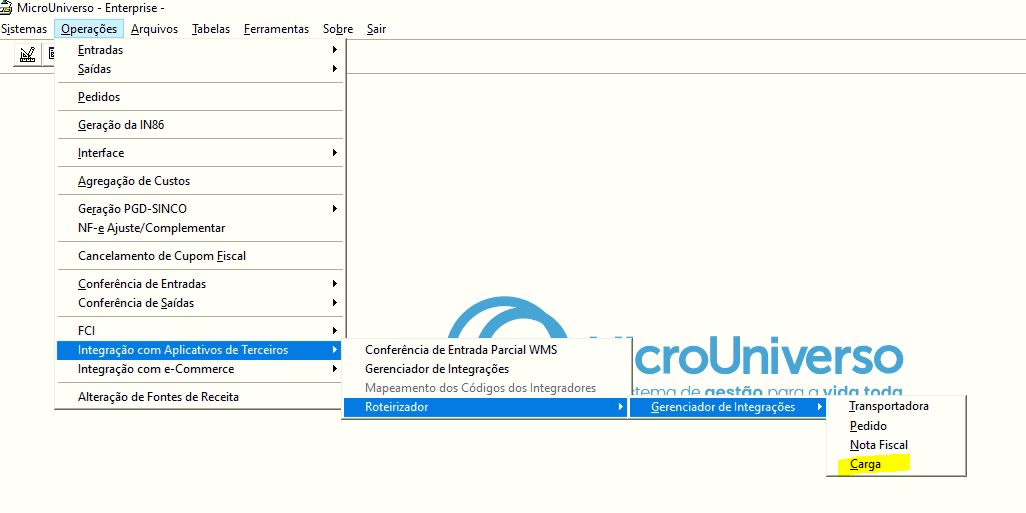Expand the Interface submenu
The width and height of the screenshot is (1026, 513).
click(x=200, y=153)
